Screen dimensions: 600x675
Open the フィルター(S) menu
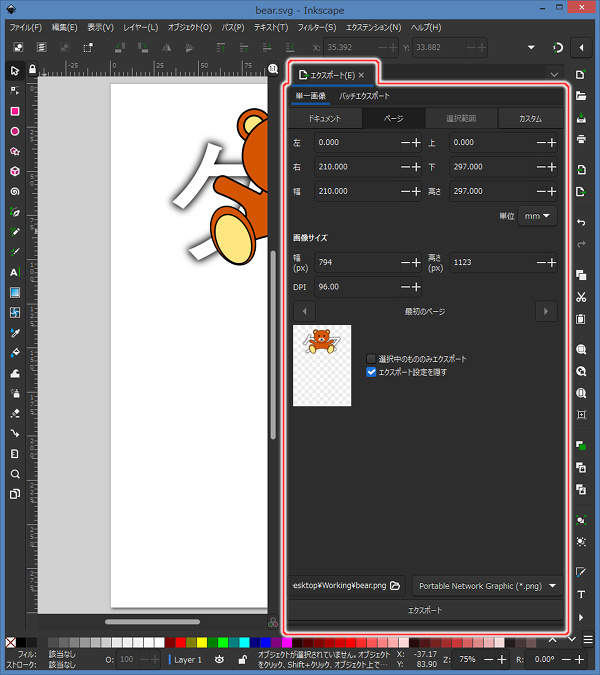[317, 28]
